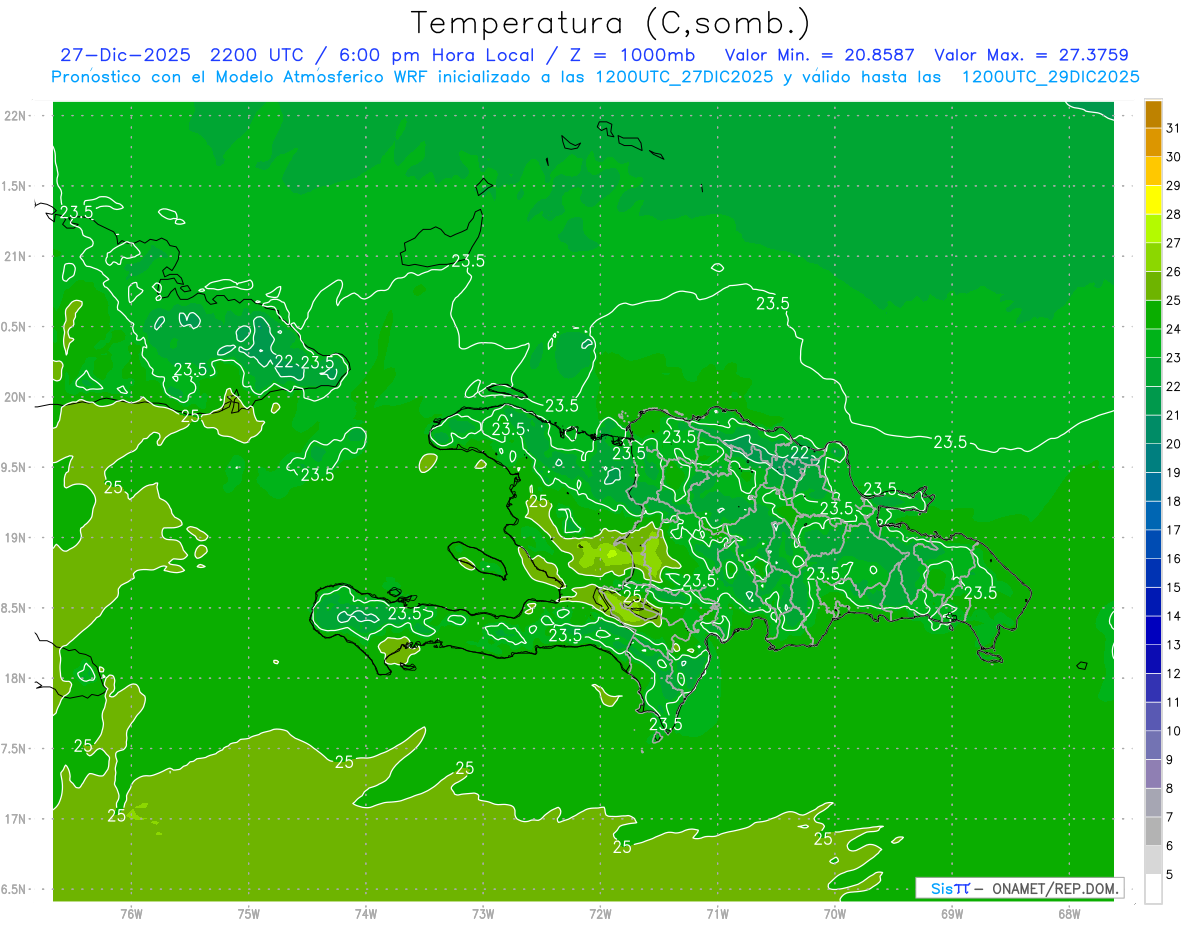Click the "1200UTC_29DIC2025" valid-until timestamp
Viewport: 1200px width, 927px height.
1050,77
